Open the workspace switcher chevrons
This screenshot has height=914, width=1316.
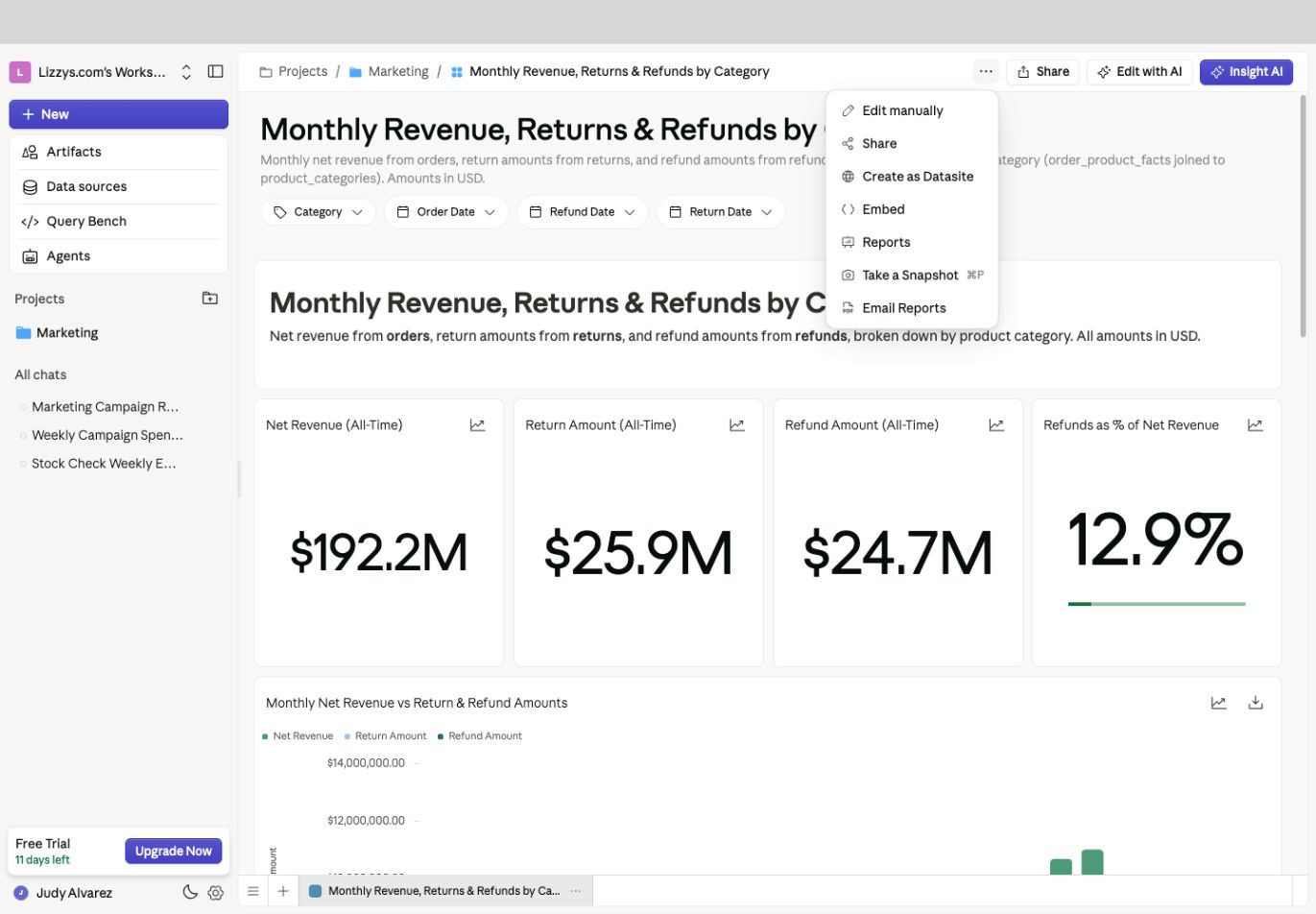coord(186,72)
